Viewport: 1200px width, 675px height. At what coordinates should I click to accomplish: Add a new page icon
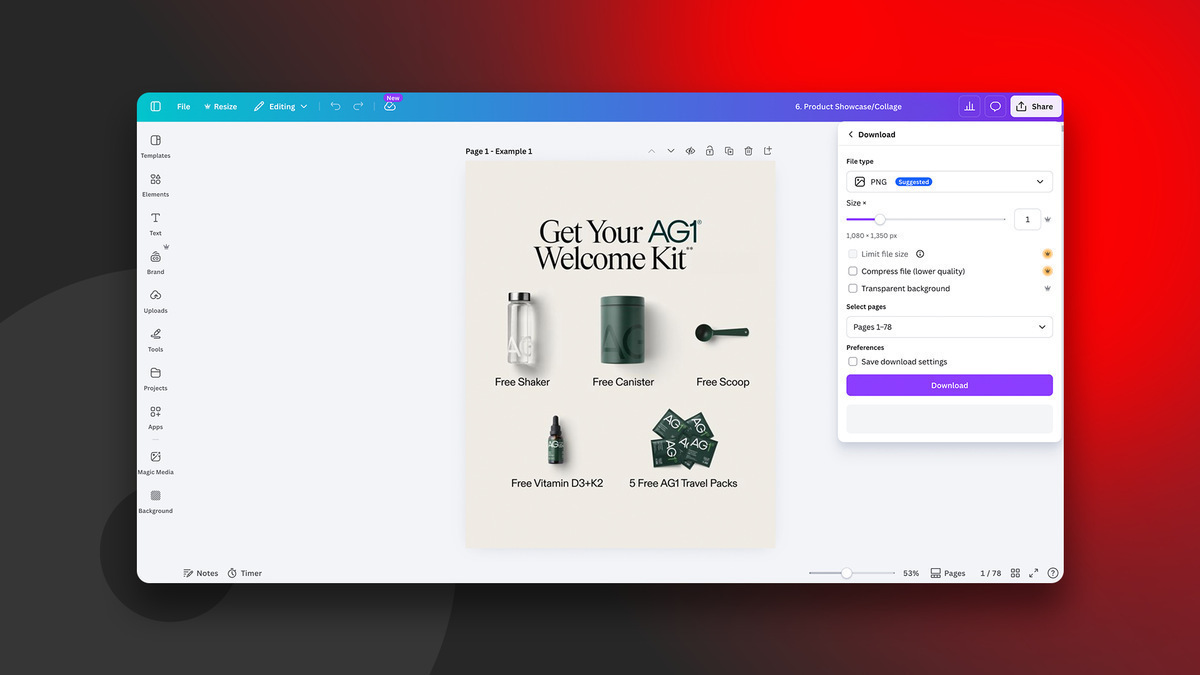point(768,151)
